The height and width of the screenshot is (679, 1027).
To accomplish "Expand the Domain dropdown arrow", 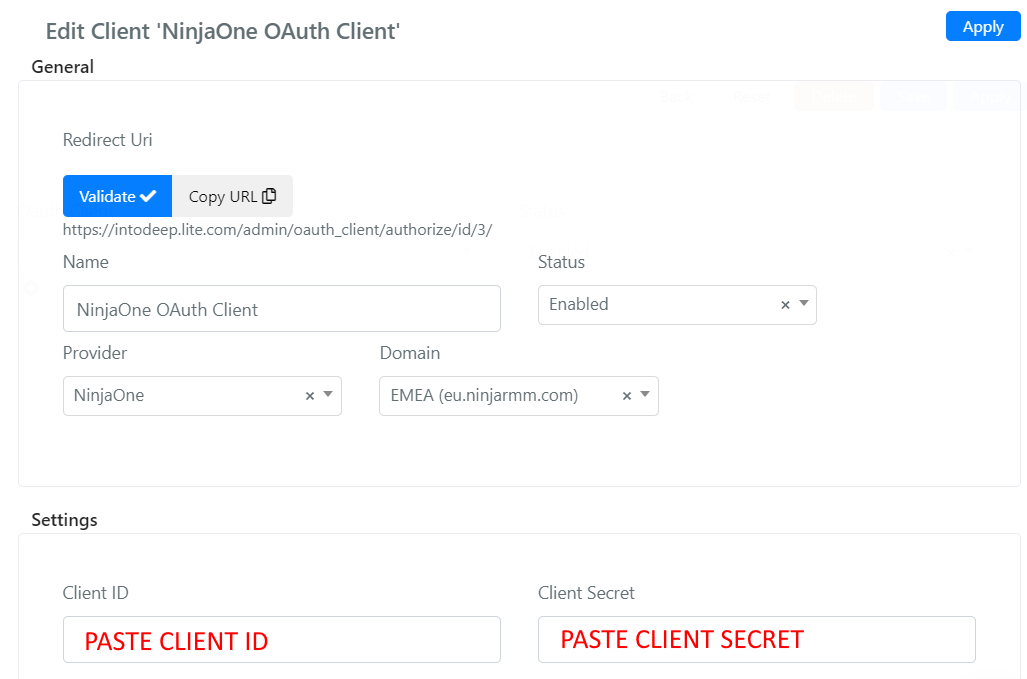I will click(645, 394).
